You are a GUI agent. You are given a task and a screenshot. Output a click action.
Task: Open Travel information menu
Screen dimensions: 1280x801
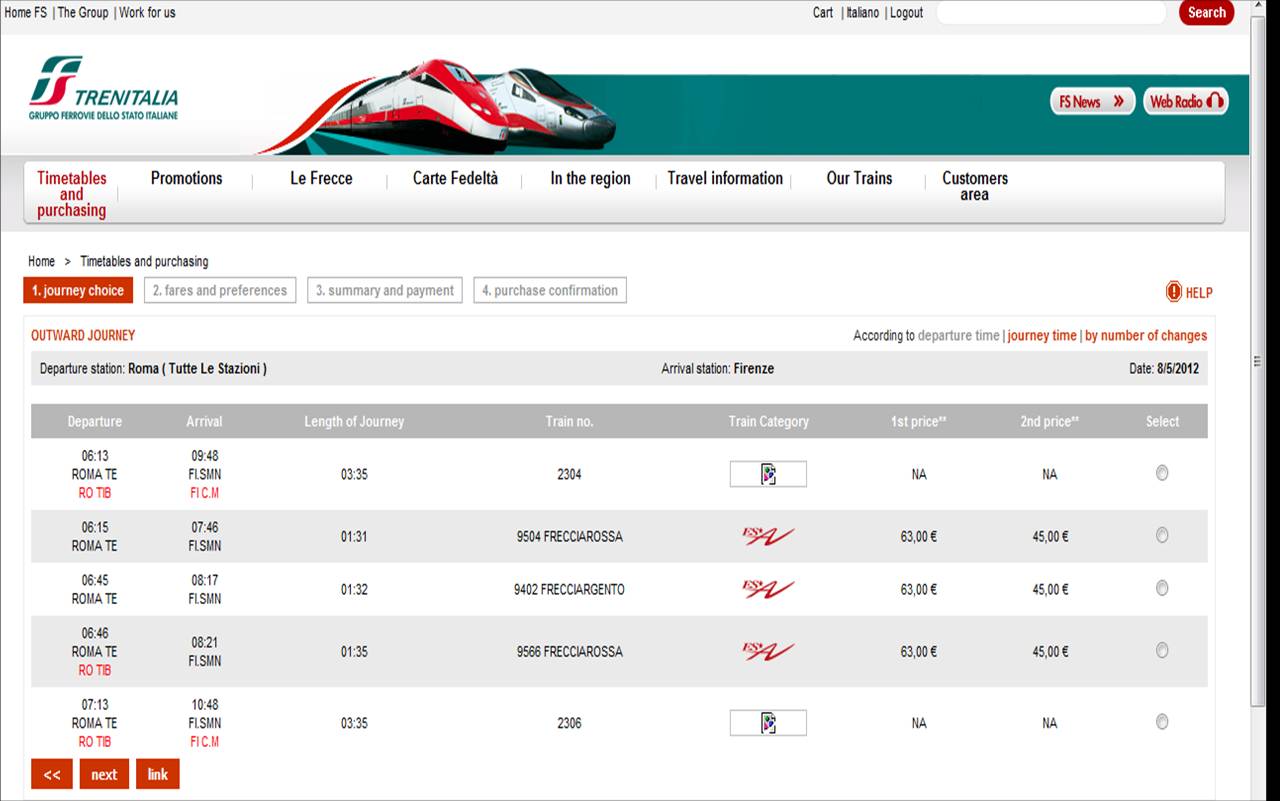725,178
